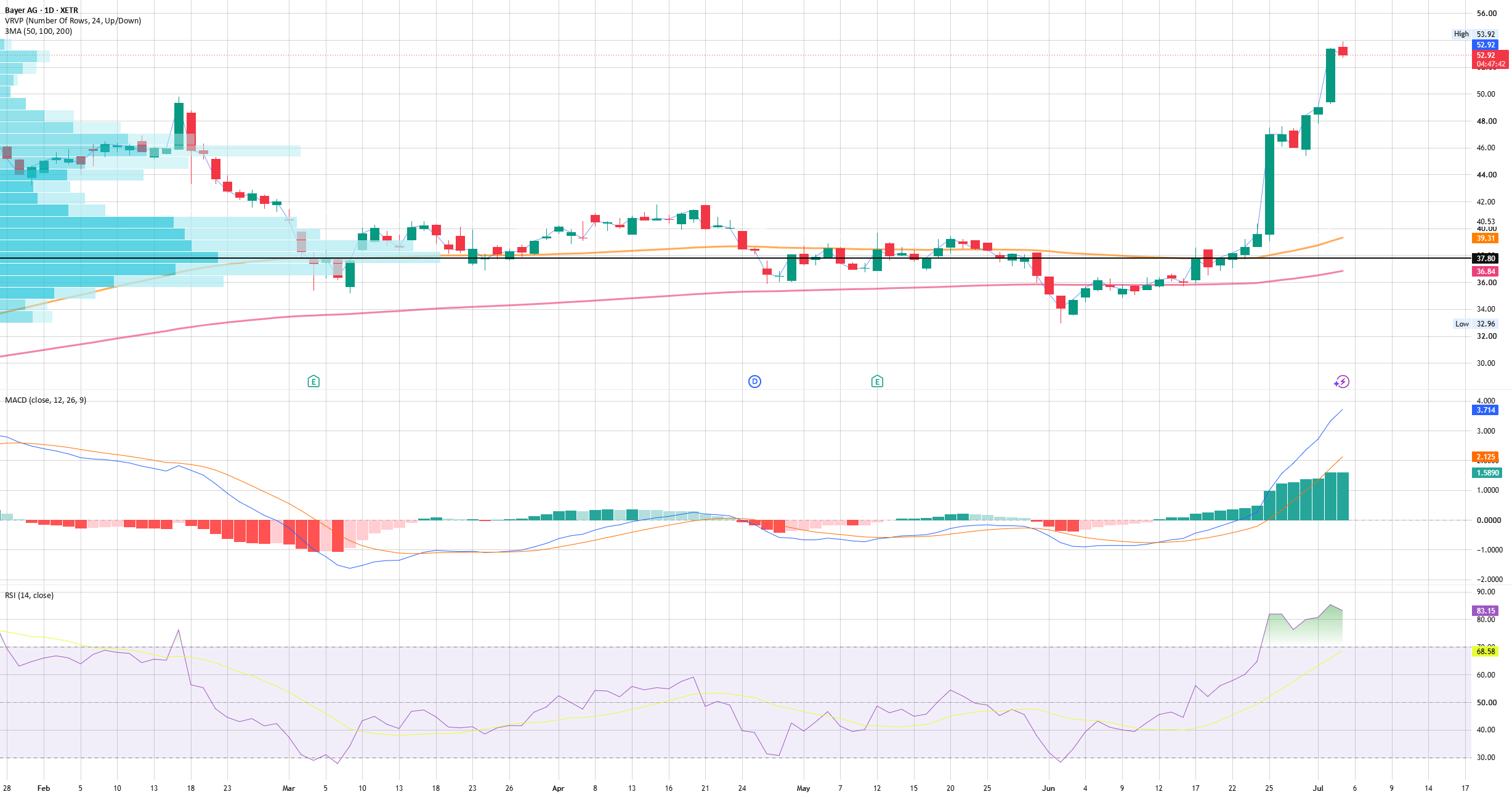This screenshot has width=1512, height=797.
Task: Click the earnings E marker near May 12
Action: 877,381
